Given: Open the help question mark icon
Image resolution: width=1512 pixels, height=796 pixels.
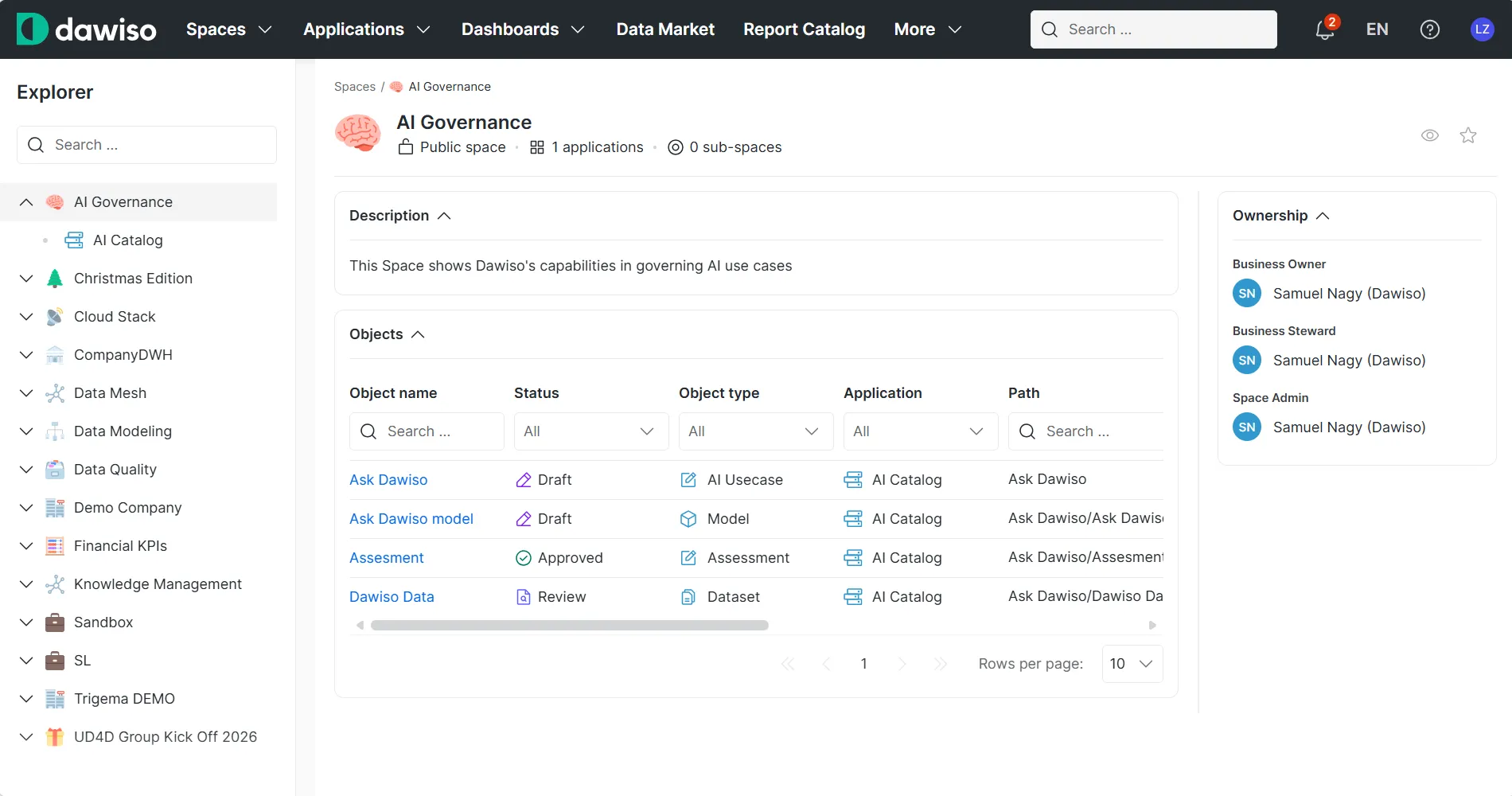Looking at the screenshot, I should point(1430,29).
